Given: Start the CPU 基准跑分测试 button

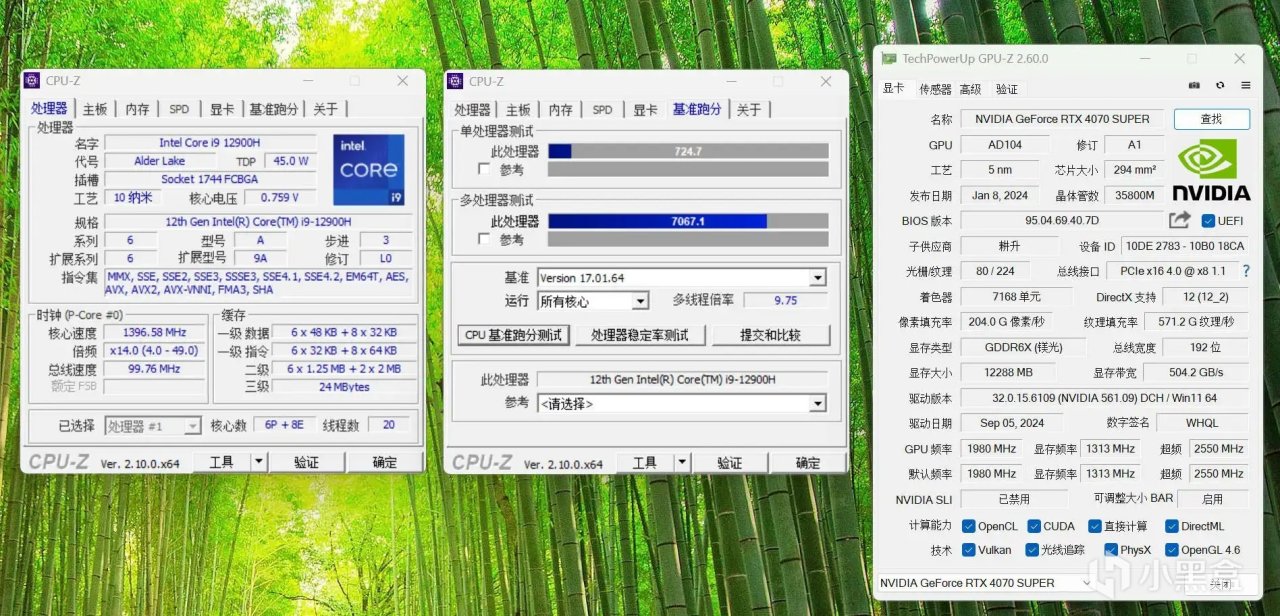Looking at the screenshot, I should (514, 335).
